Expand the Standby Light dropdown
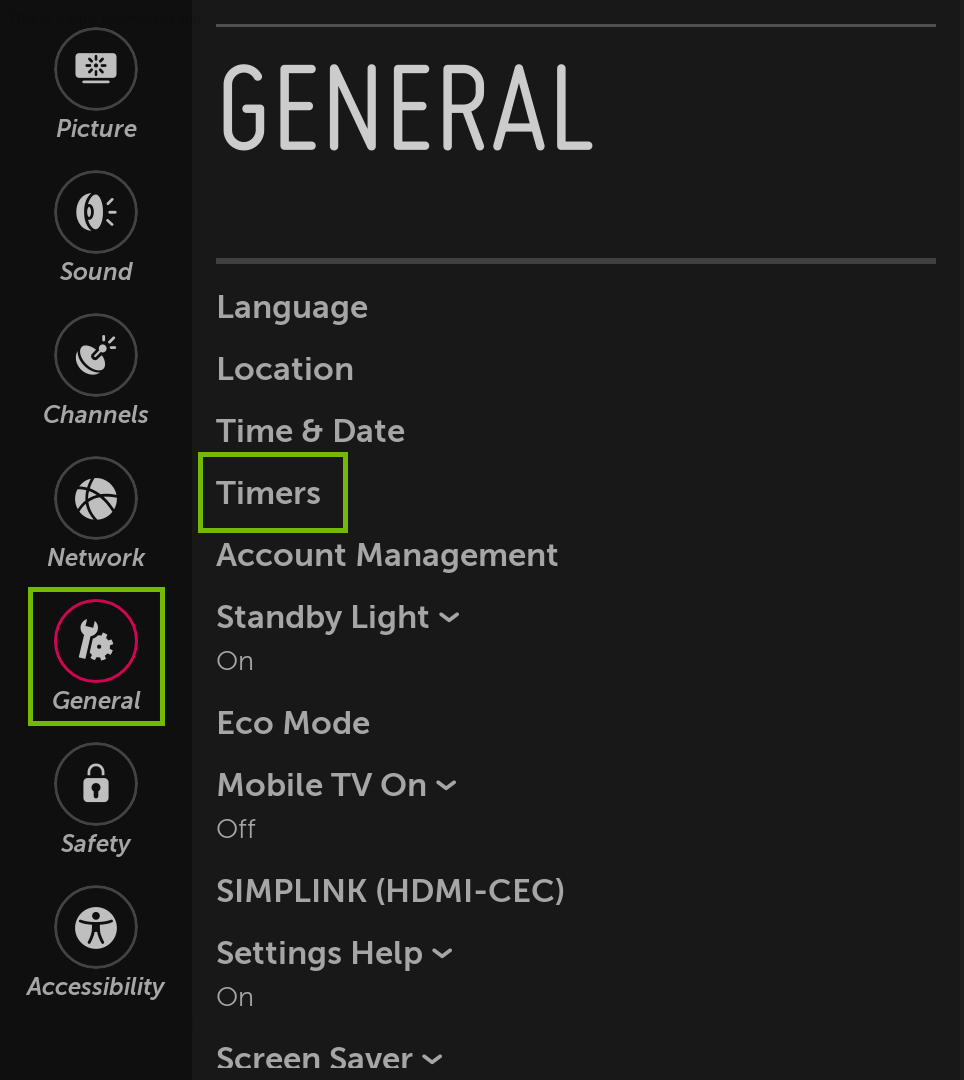Viewport: 964px width, 1080px height. coord(448,617)
